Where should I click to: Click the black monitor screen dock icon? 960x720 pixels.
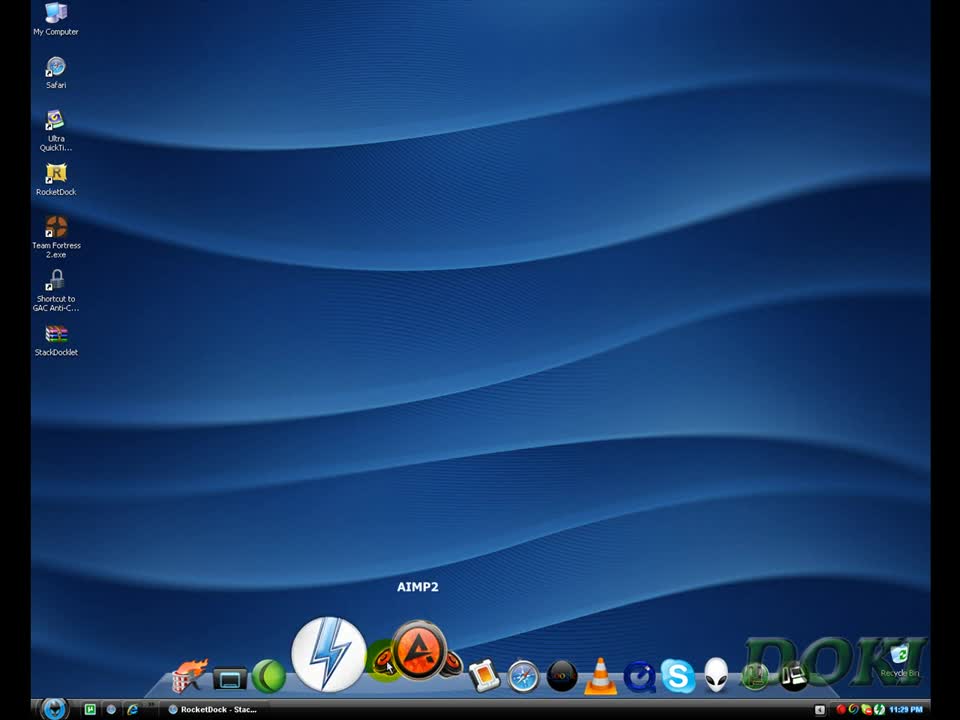coord(230,678)
